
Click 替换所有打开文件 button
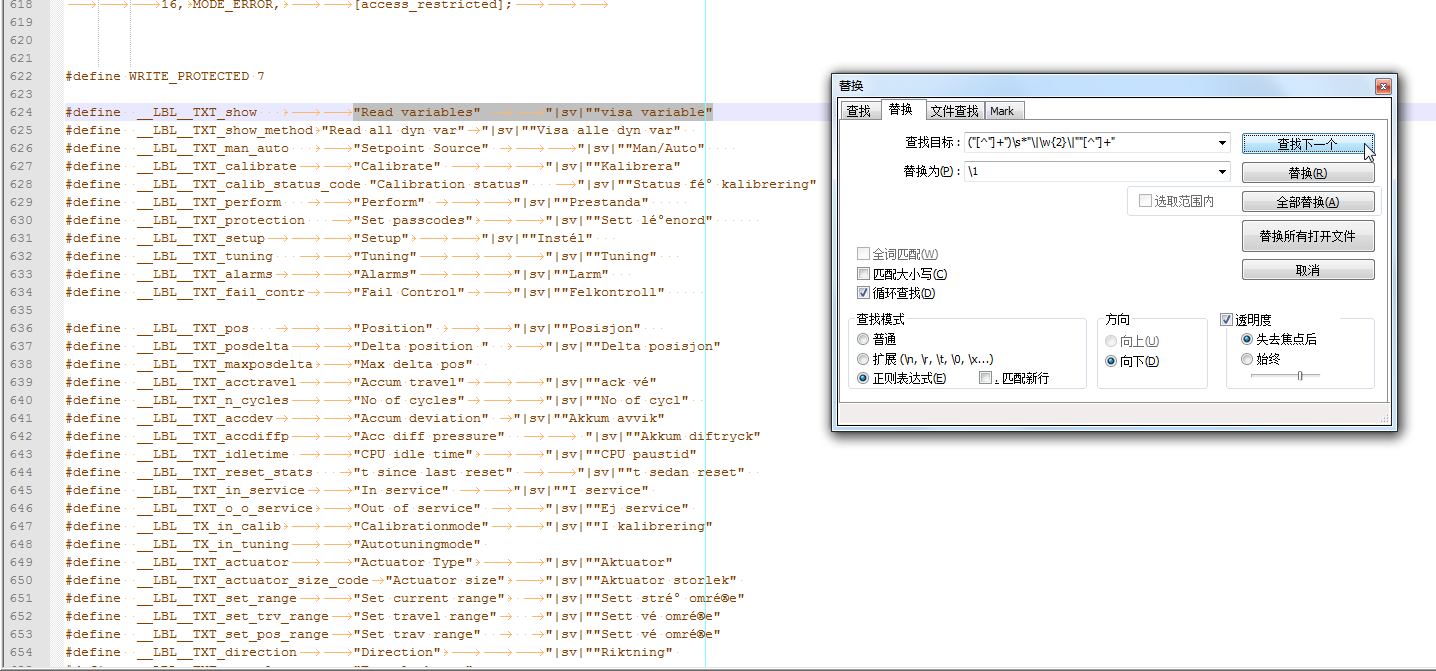pos(1307,237)
